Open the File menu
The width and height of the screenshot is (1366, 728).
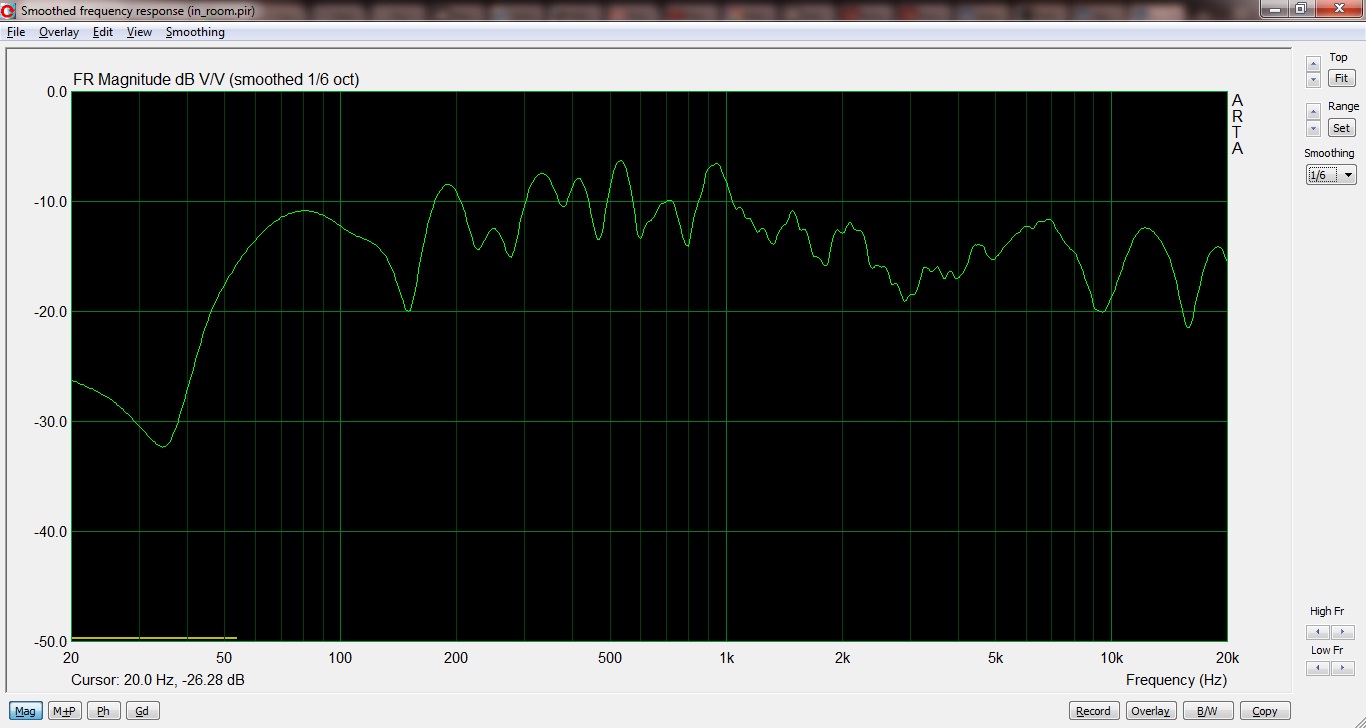(16, 32)
